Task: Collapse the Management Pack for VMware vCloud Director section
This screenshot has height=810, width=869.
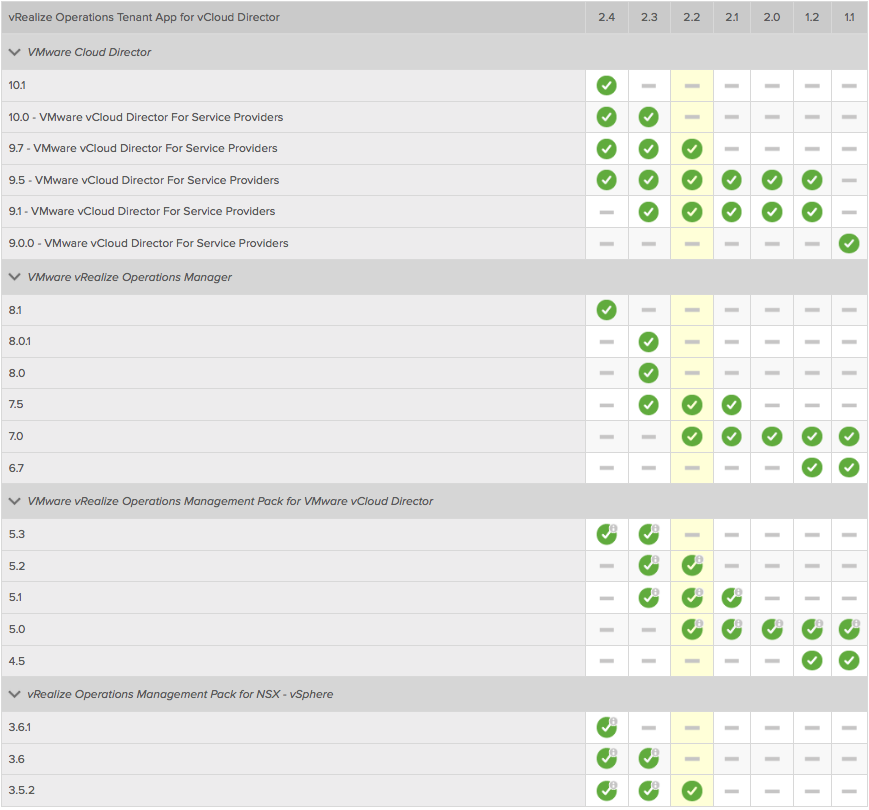Action: tap(15, 501)
